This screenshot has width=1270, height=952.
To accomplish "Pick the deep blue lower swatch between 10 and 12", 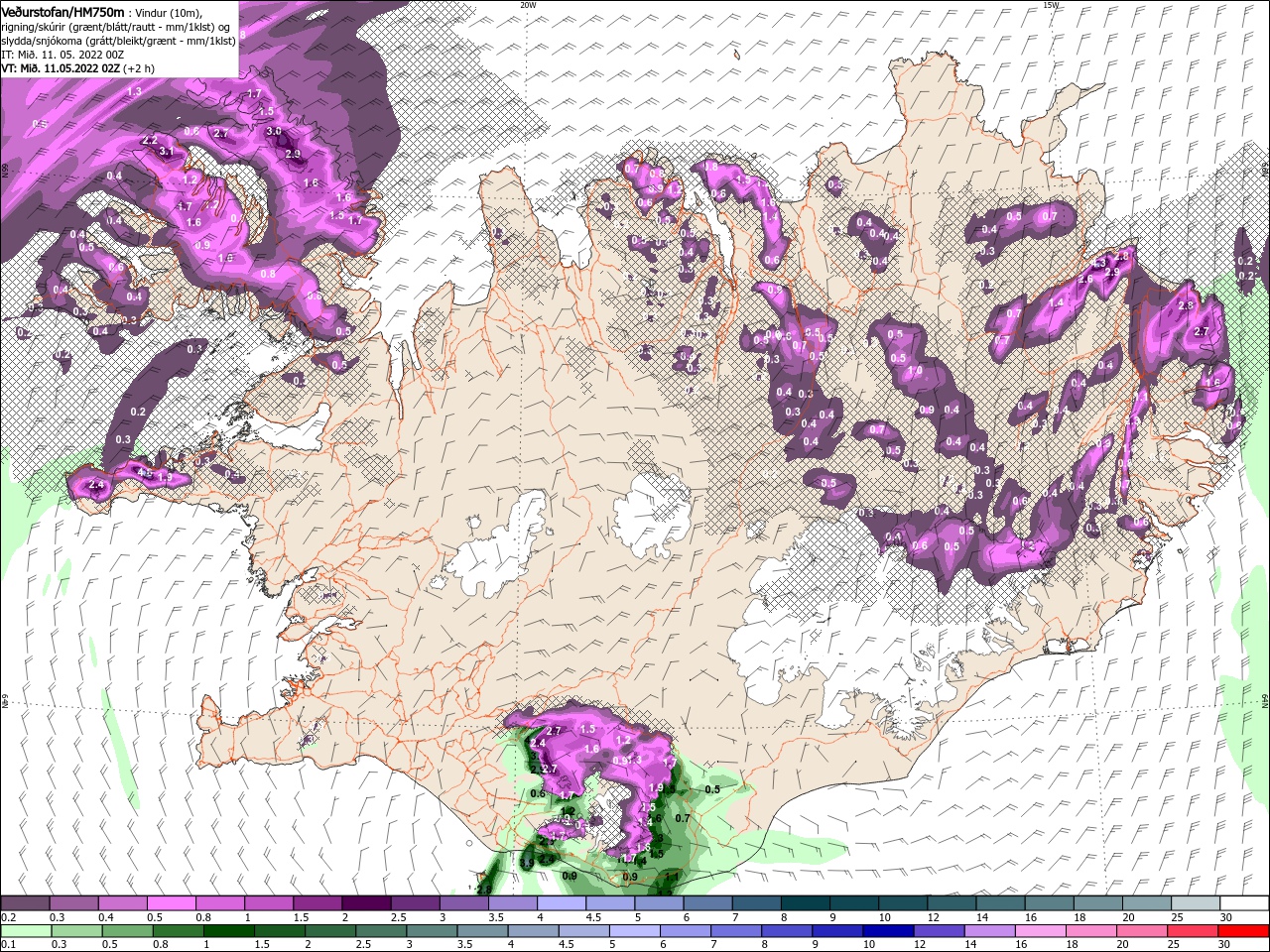I will pos(889,931).
